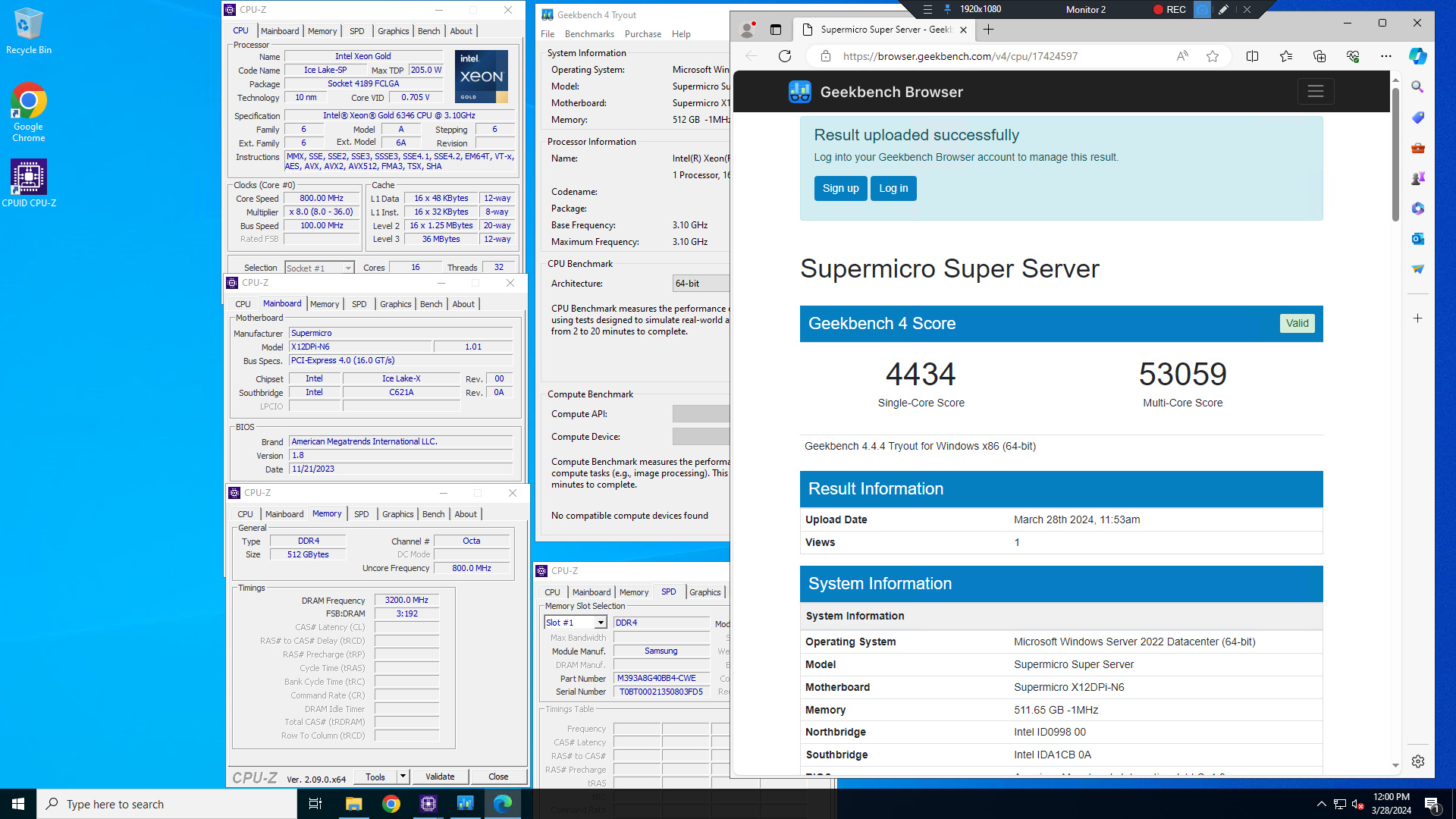The height and width of the screenshot is (819, 1456).
Task: Open the CPUID CPU-Z desktop shortcut
Action: click(x=29, y=184)
